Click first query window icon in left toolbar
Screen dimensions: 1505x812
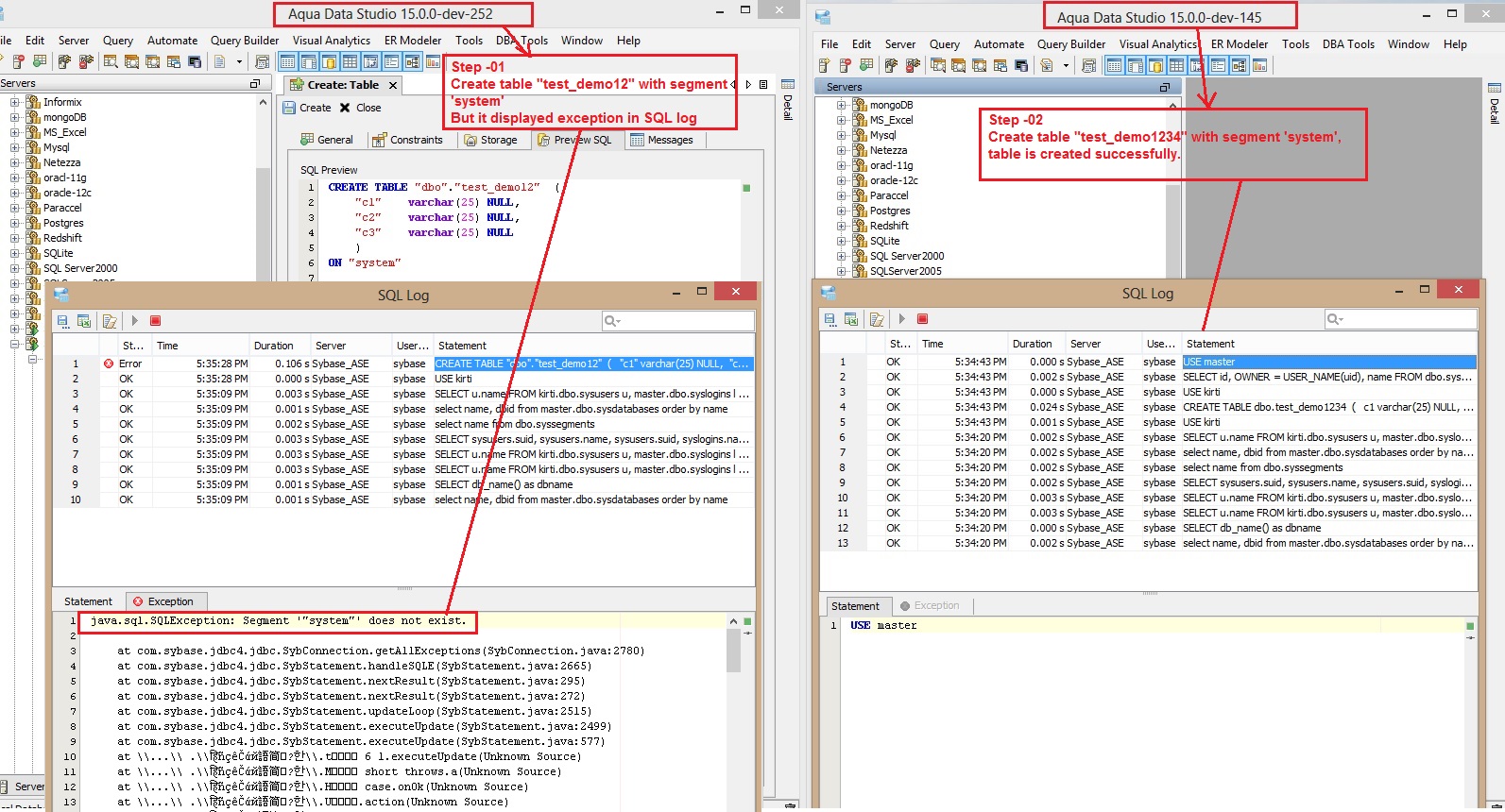pos(111,61)
